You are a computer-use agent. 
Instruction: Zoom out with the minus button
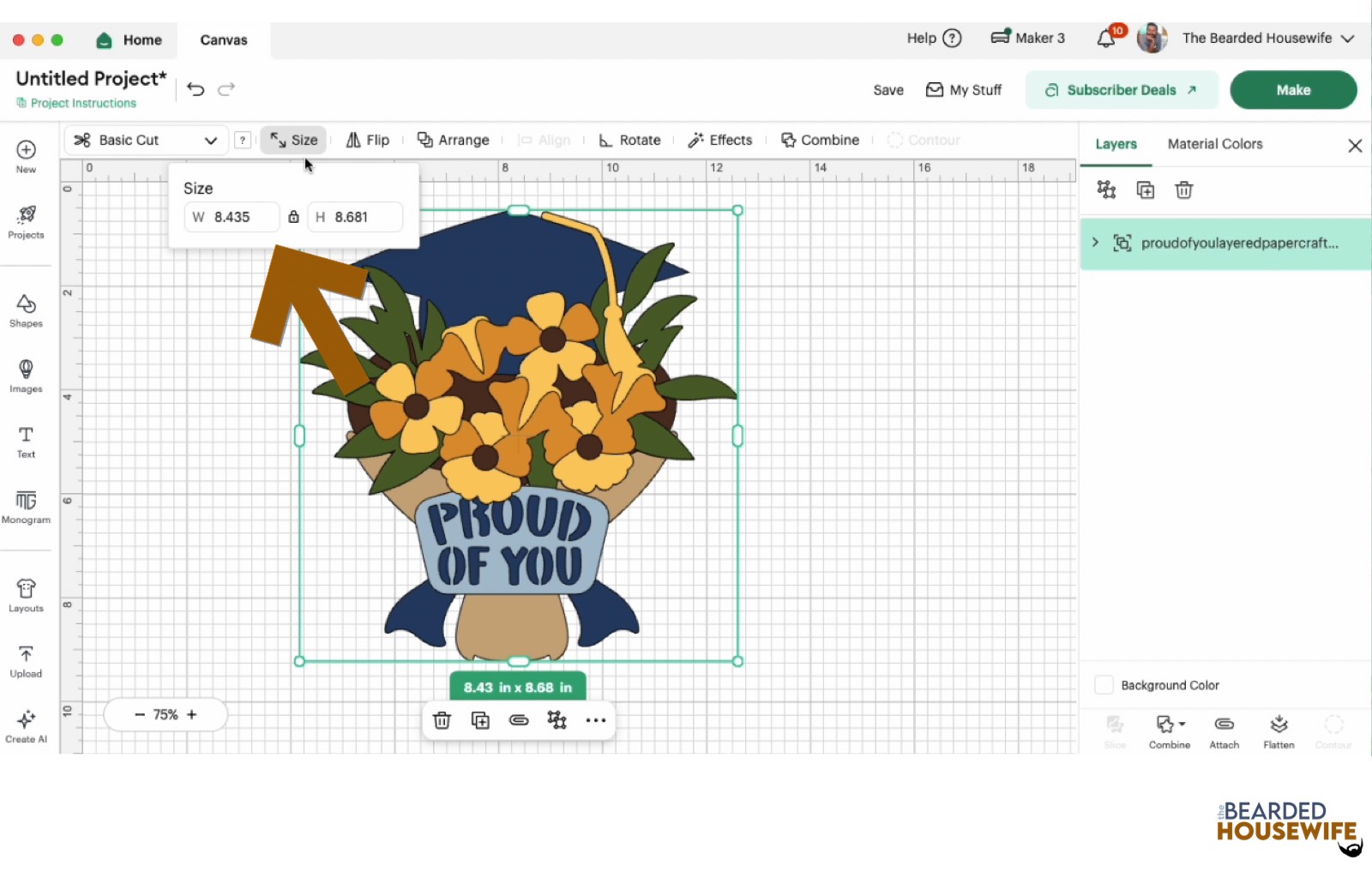140,714
